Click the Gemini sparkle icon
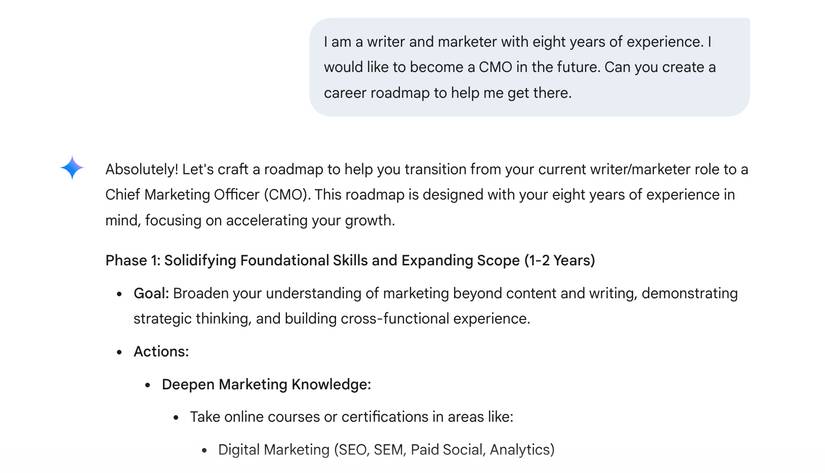825x473 pixels. [x=72, y=169]
